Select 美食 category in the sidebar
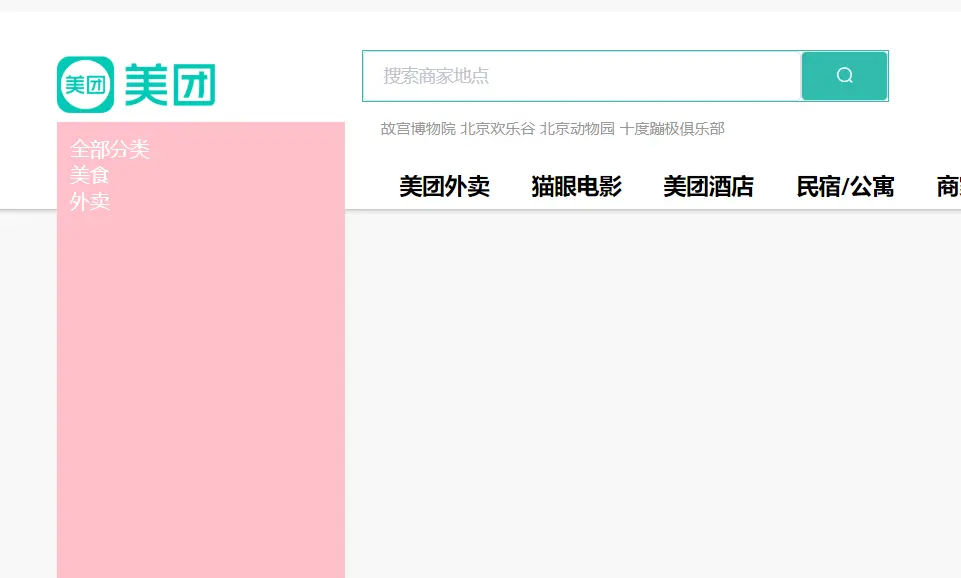 (89, 175)
